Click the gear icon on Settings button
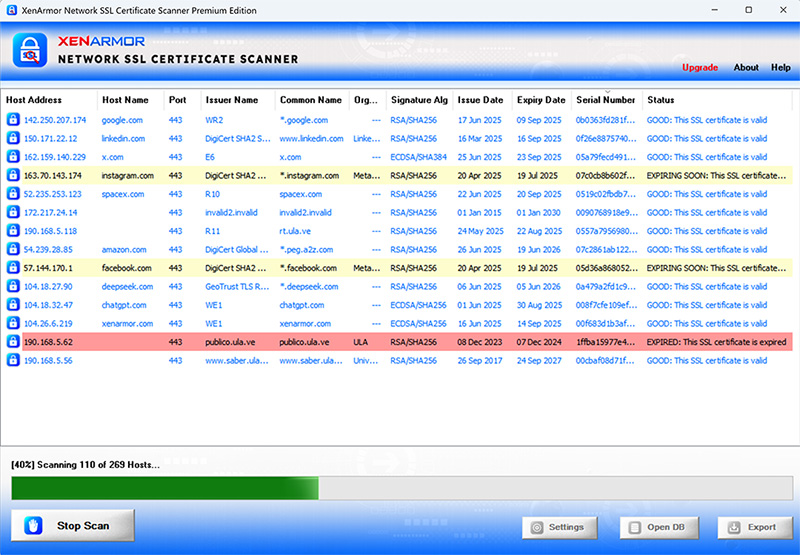This screenshot has width=800, height=555. 537,527
